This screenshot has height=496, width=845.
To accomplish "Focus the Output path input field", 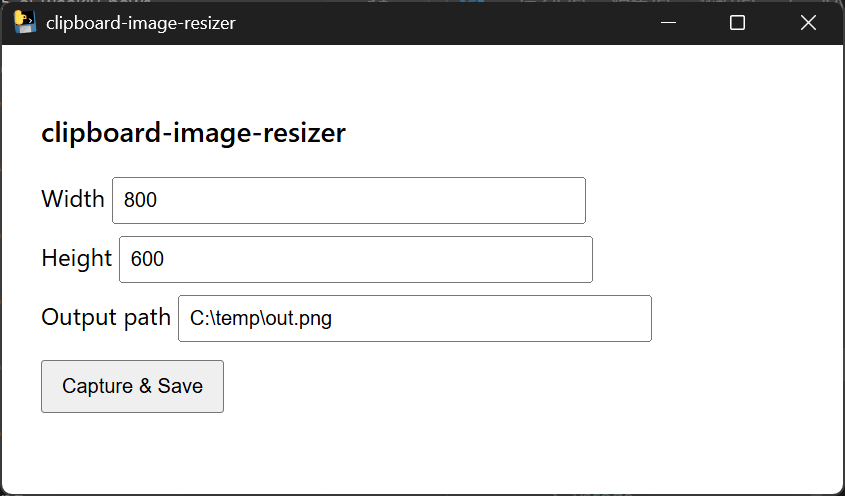I will tap(414, 319).
